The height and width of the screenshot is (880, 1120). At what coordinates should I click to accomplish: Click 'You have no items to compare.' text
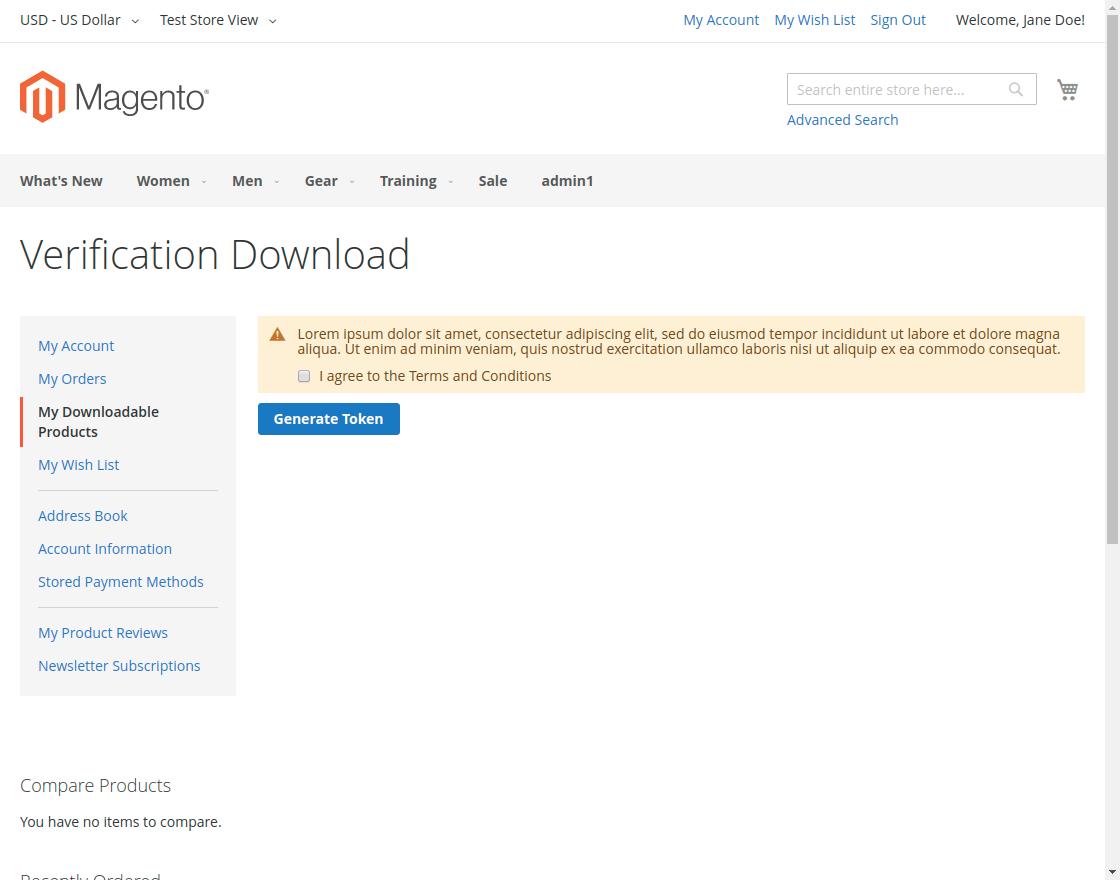[x=121, y=822]
